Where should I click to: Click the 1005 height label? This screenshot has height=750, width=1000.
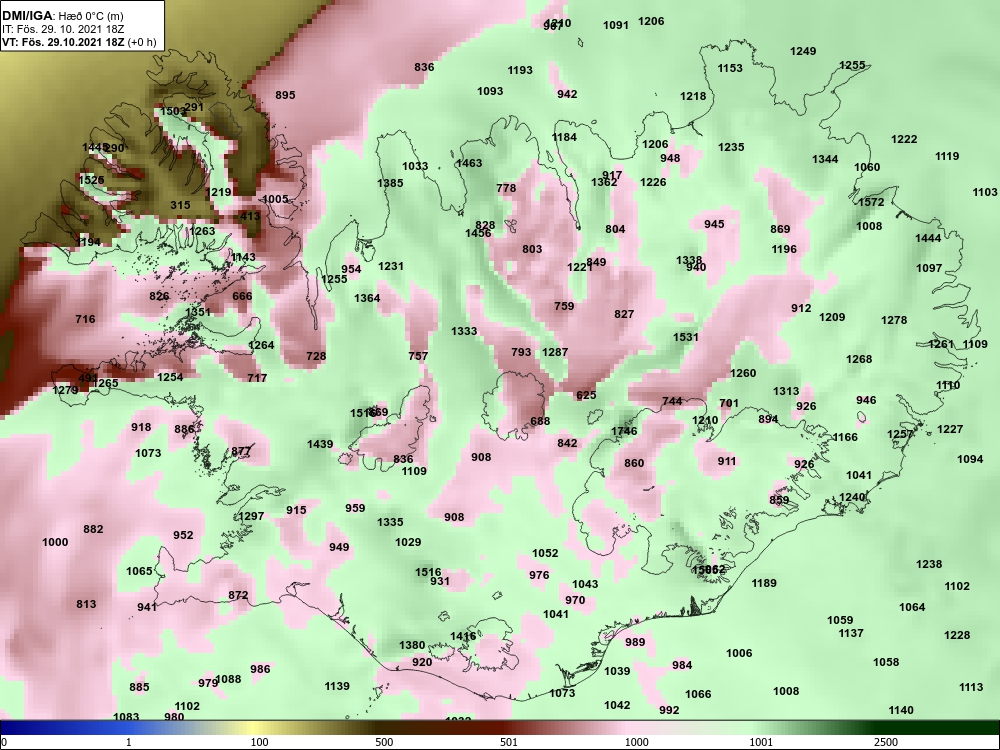(276, 199)
